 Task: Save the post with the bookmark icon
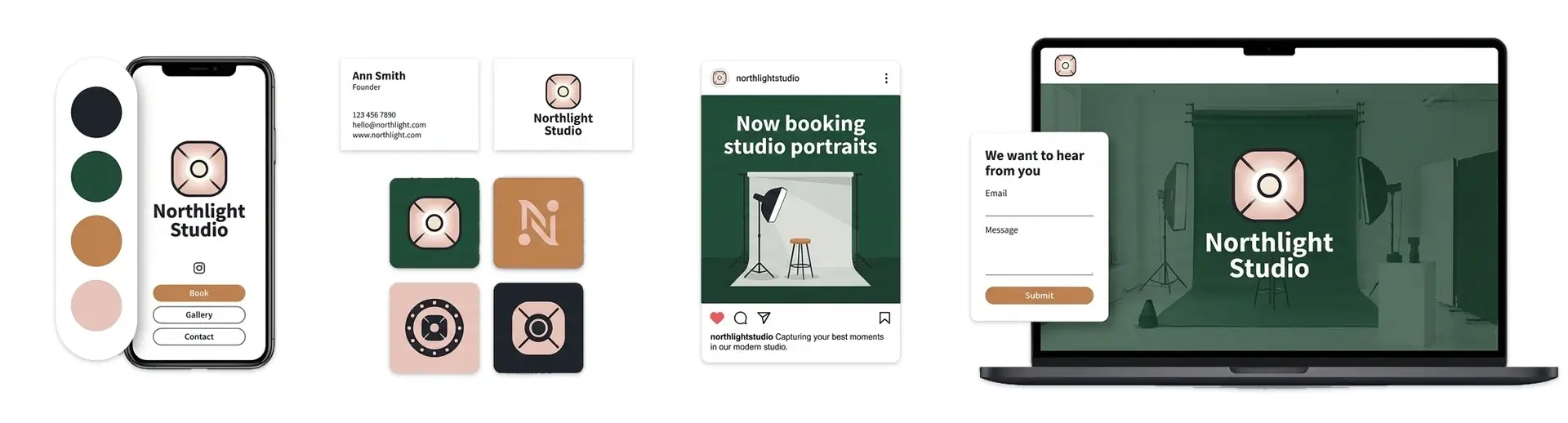pos(884,318)
